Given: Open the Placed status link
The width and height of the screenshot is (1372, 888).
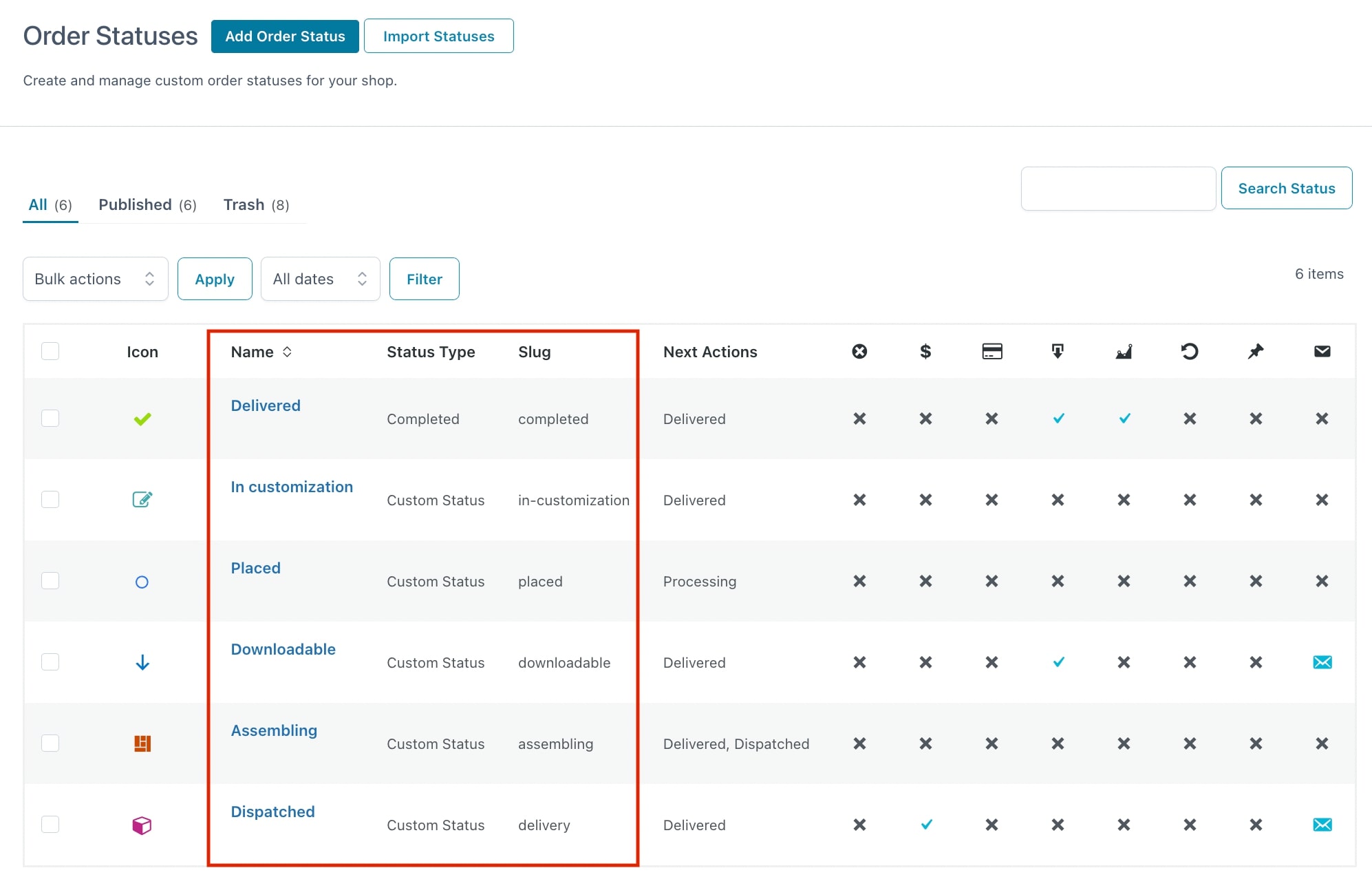Looking at the screenshot, I should point(256,568).
